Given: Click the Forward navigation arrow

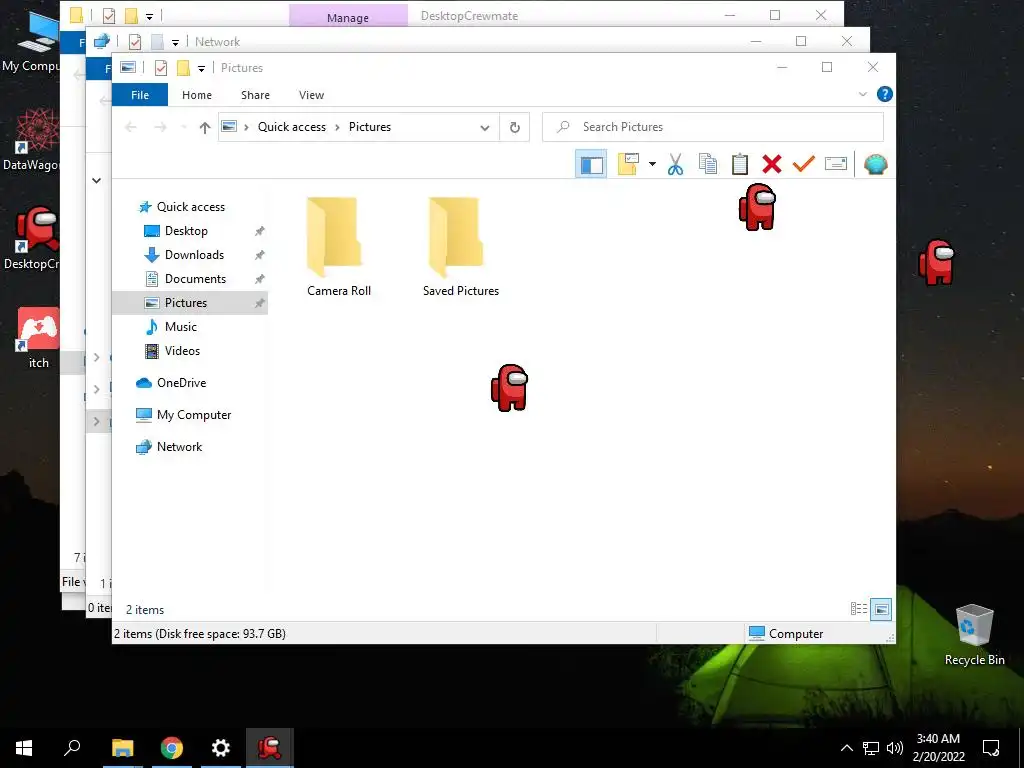Looking at the screenshot, I should (x=160, y=127).
